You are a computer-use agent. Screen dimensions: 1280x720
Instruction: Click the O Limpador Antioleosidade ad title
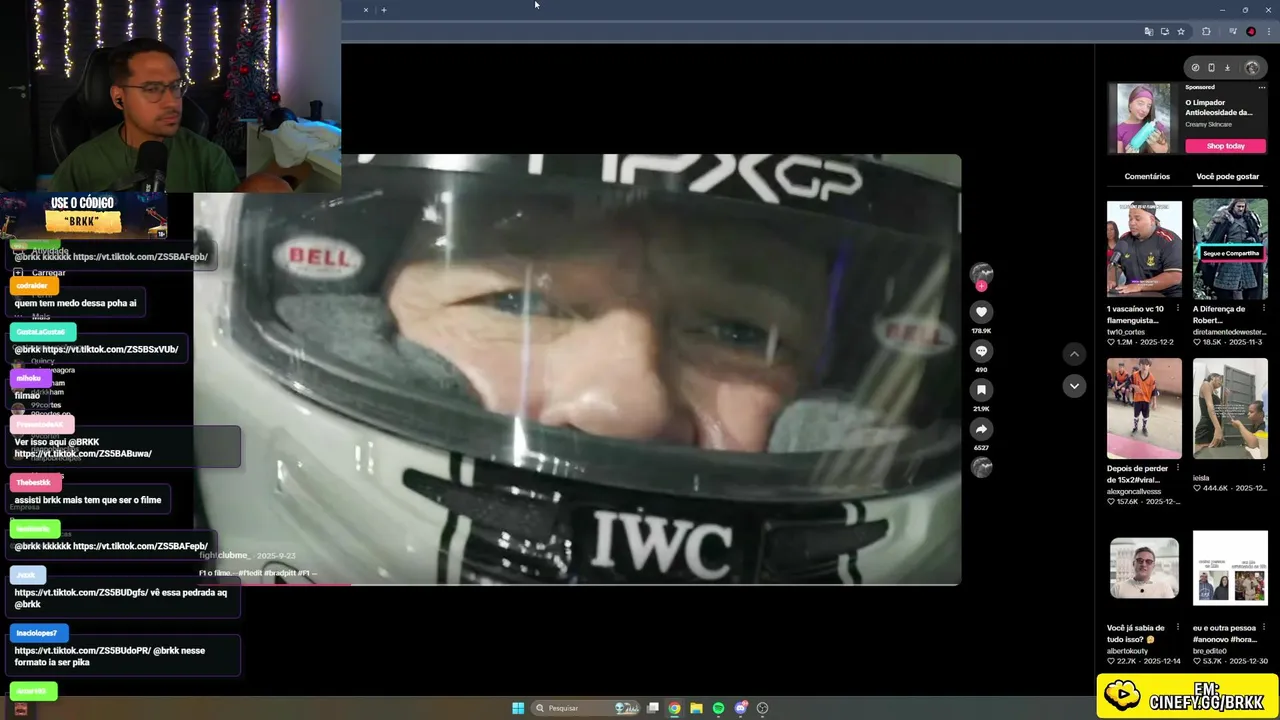1219,107
